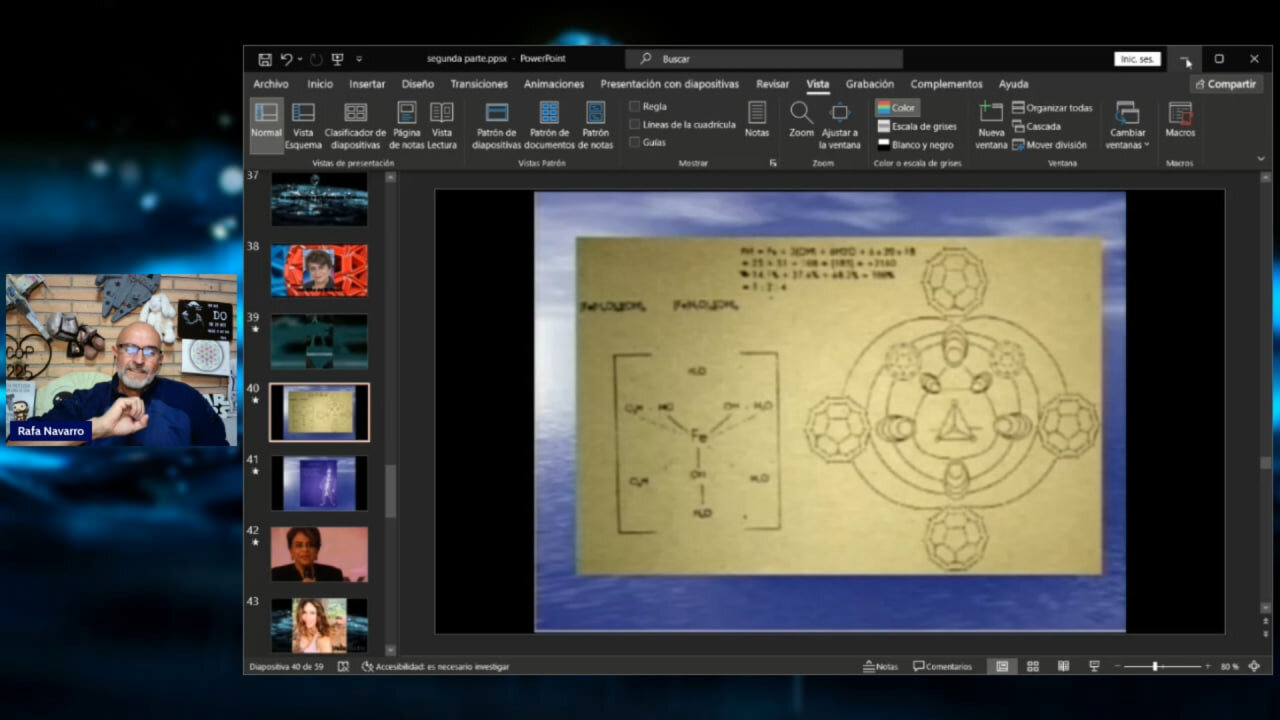Open the Animaciones tab
Image resolution: width=1280 pixels, height=720 pixels.
554,84
